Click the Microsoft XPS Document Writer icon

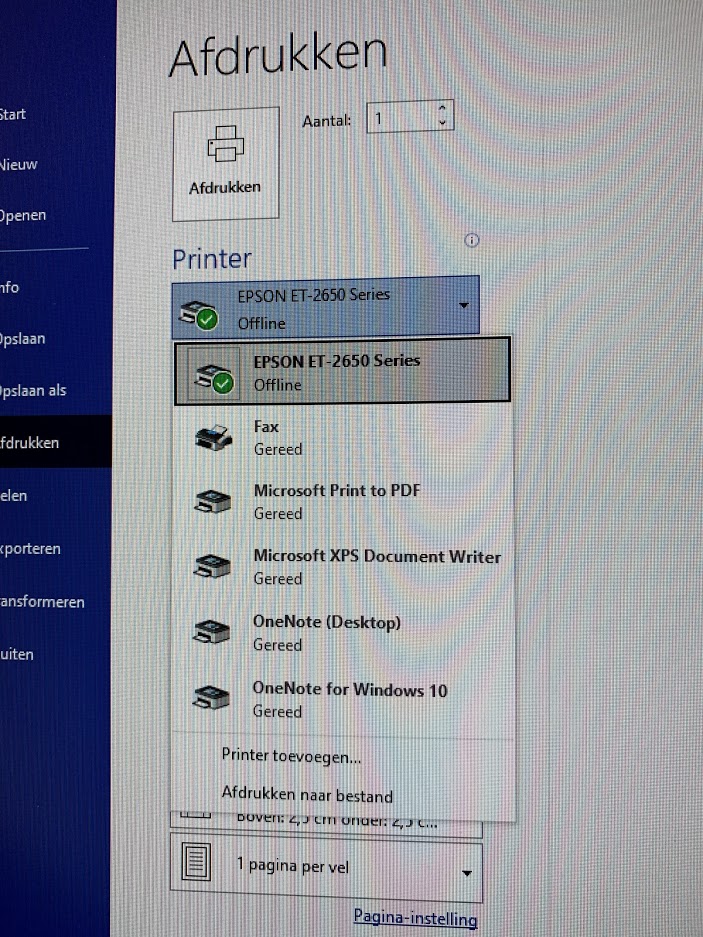pyautogui.click(x=212, y=567)
